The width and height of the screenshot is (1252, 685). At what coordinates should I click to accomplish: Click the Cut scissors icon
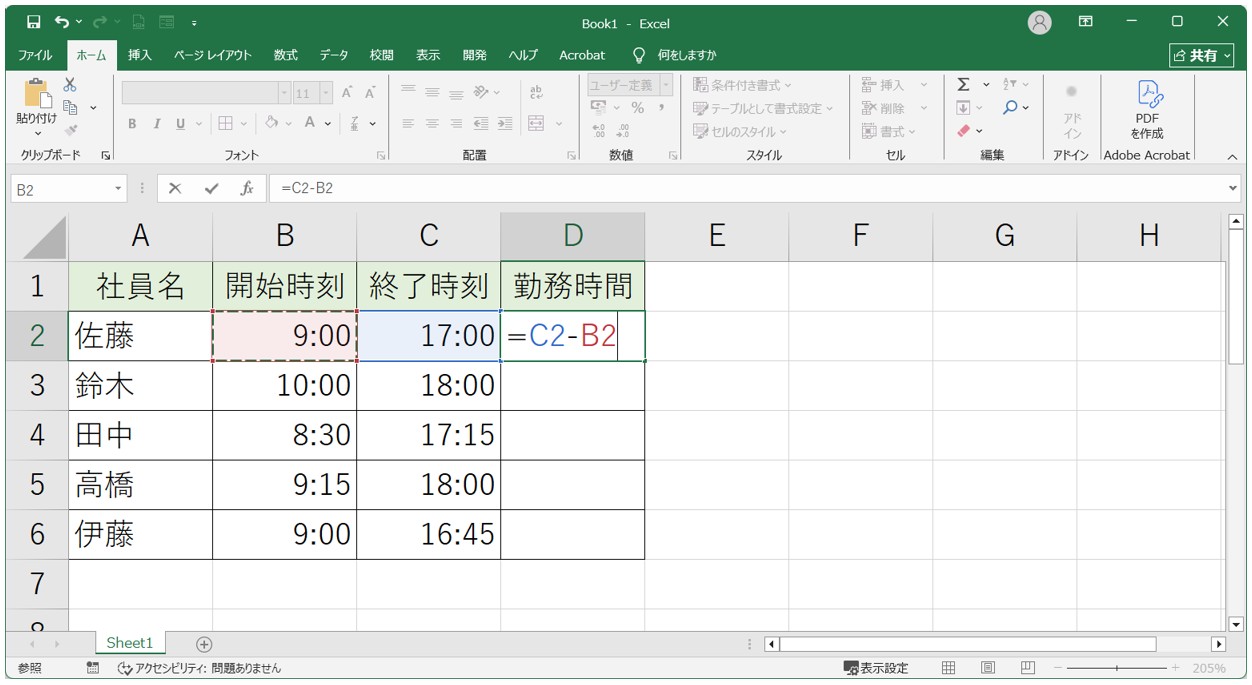point(70,85)
